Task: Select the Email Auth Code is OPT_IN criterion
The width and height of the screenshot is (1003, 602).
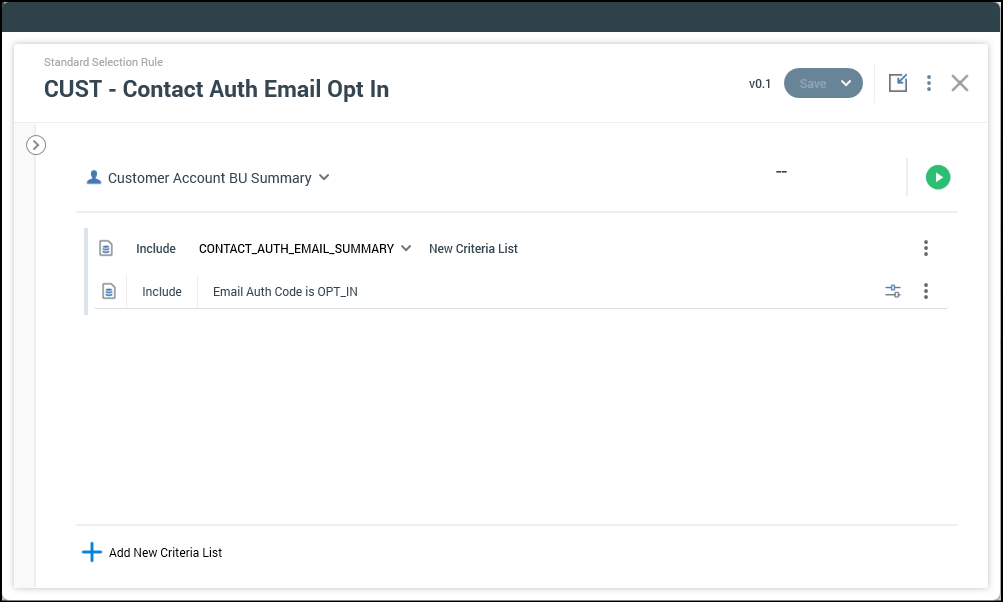Action: (x=285, y=292)
